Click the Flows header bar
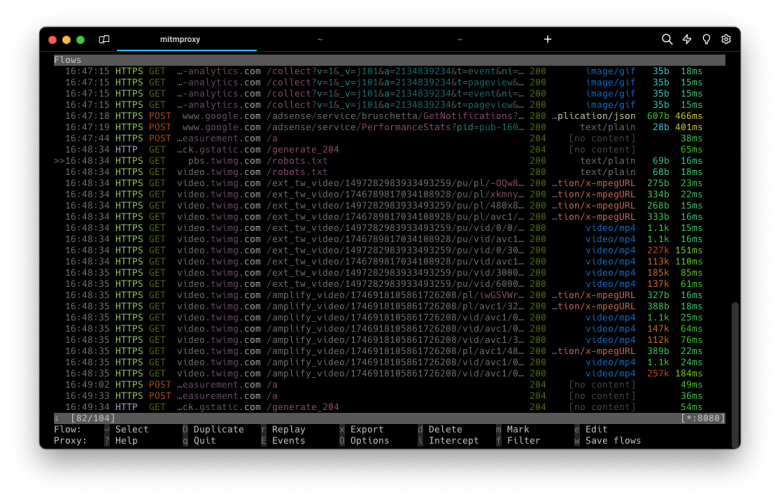 (389, 60)
